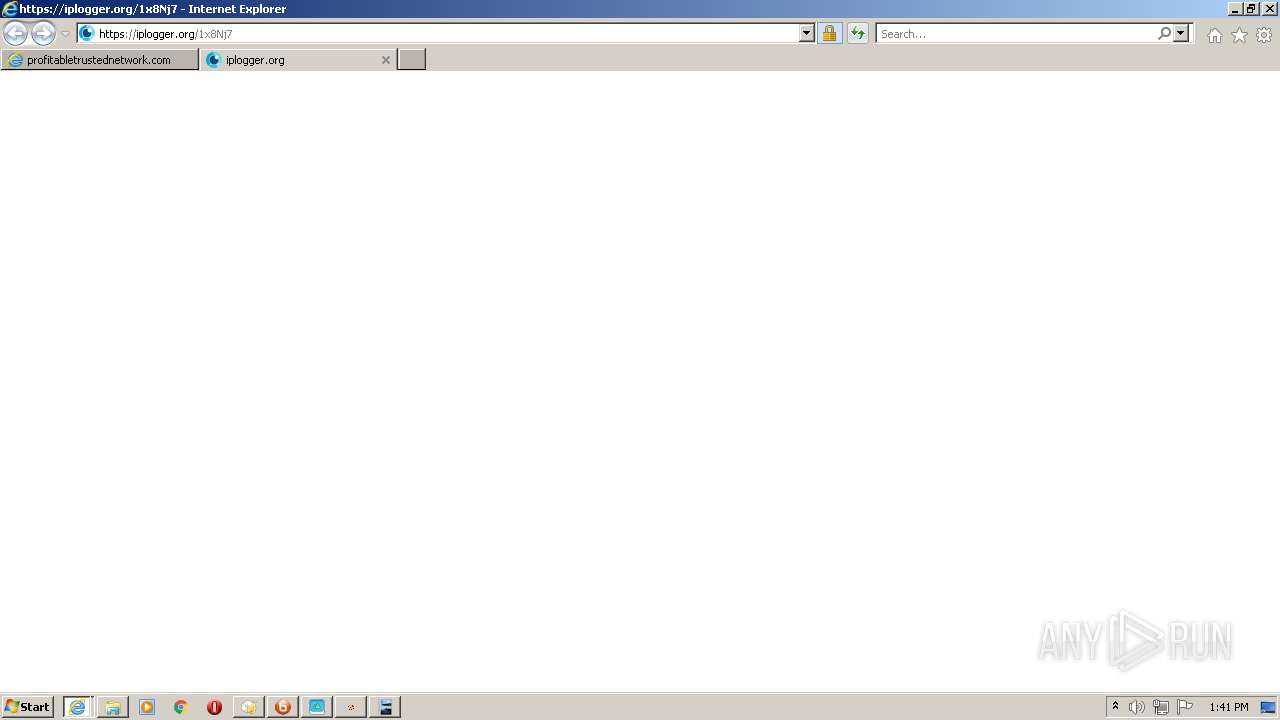Open the recent pages dropdown arrow

(x=65, y=34)
